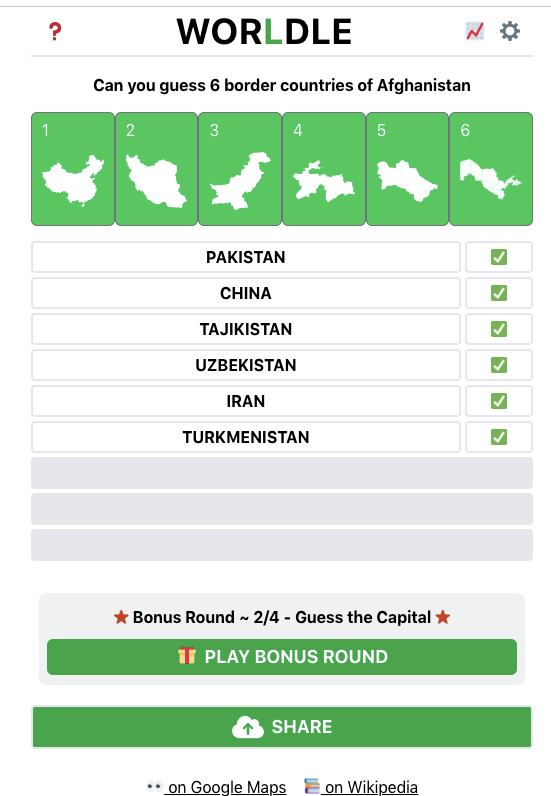Click the gift icon in bonus button

(186, 656)
